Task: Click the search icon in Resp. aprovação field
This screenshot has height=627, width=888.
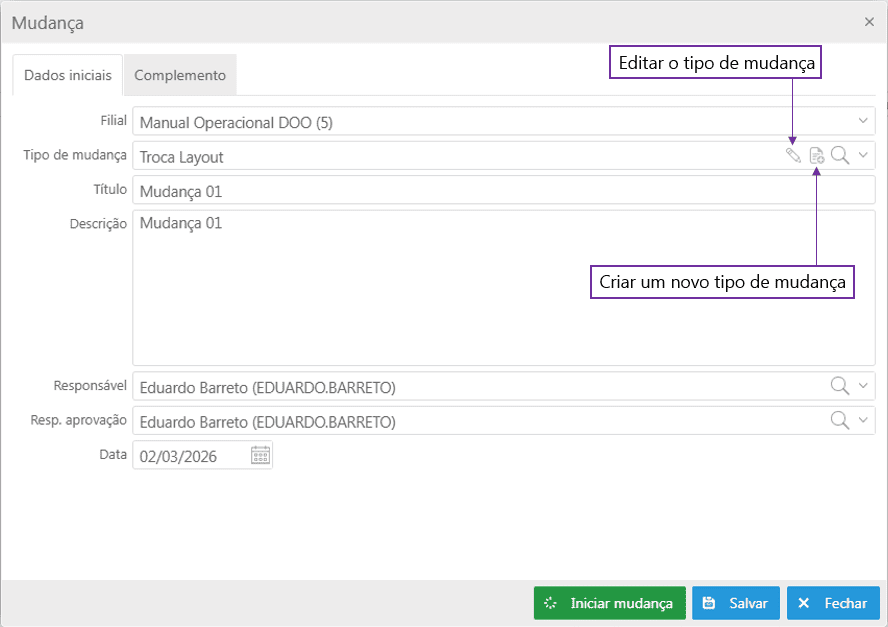Action: (x=840, y=420)
